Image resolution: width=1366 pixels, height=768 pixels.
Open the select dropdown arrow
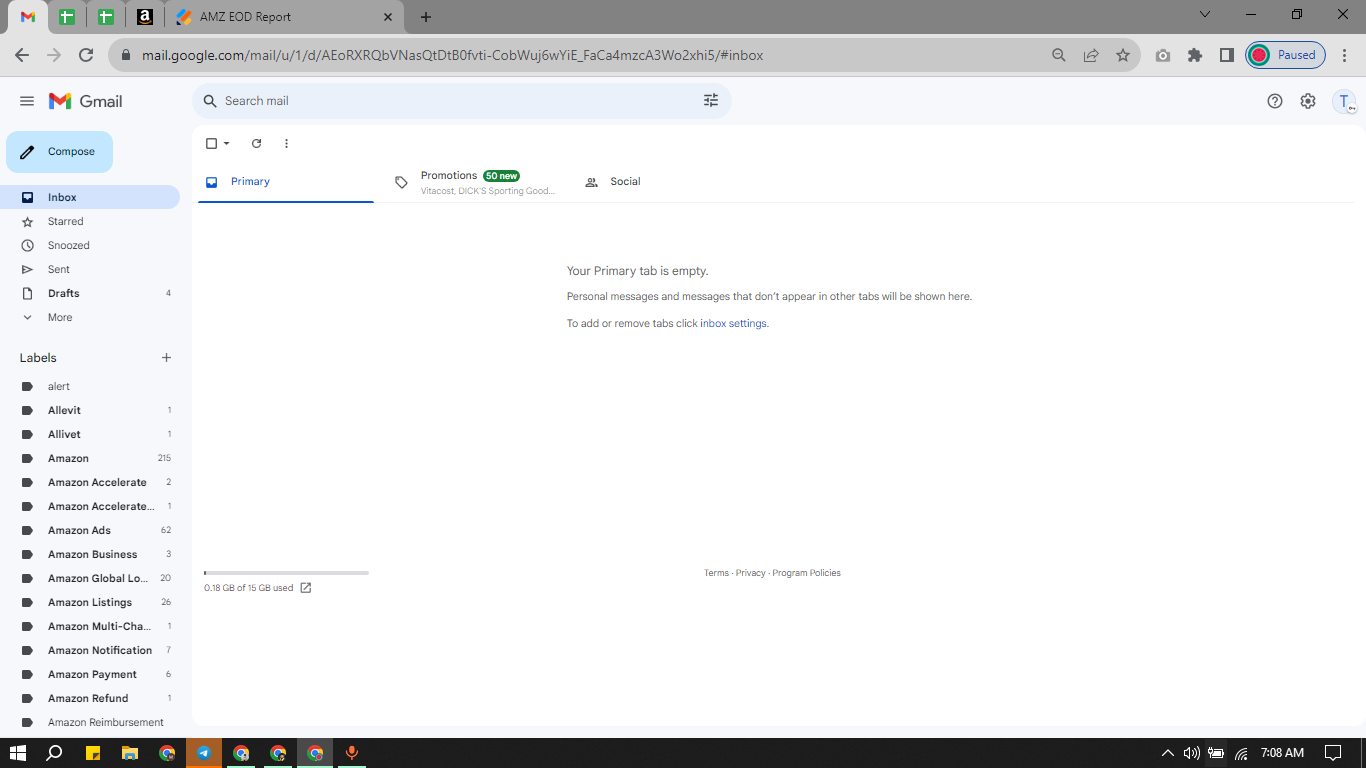click(227, 144)
